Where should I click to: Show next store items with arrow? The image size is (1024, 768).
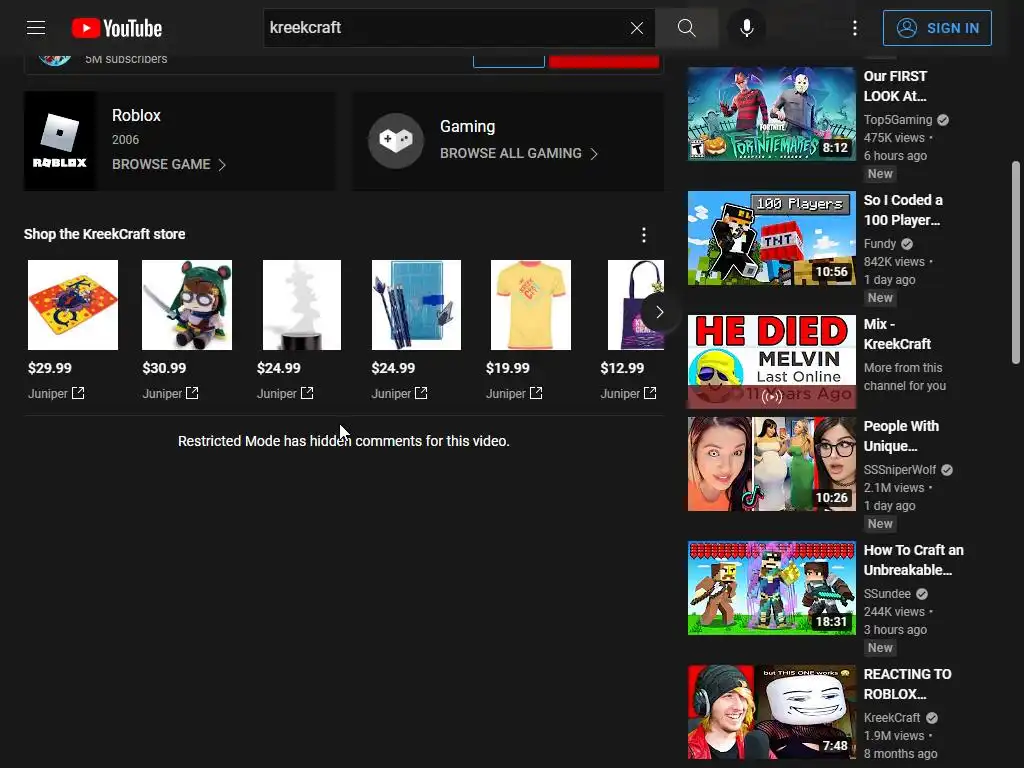click(x=659, y=312)
